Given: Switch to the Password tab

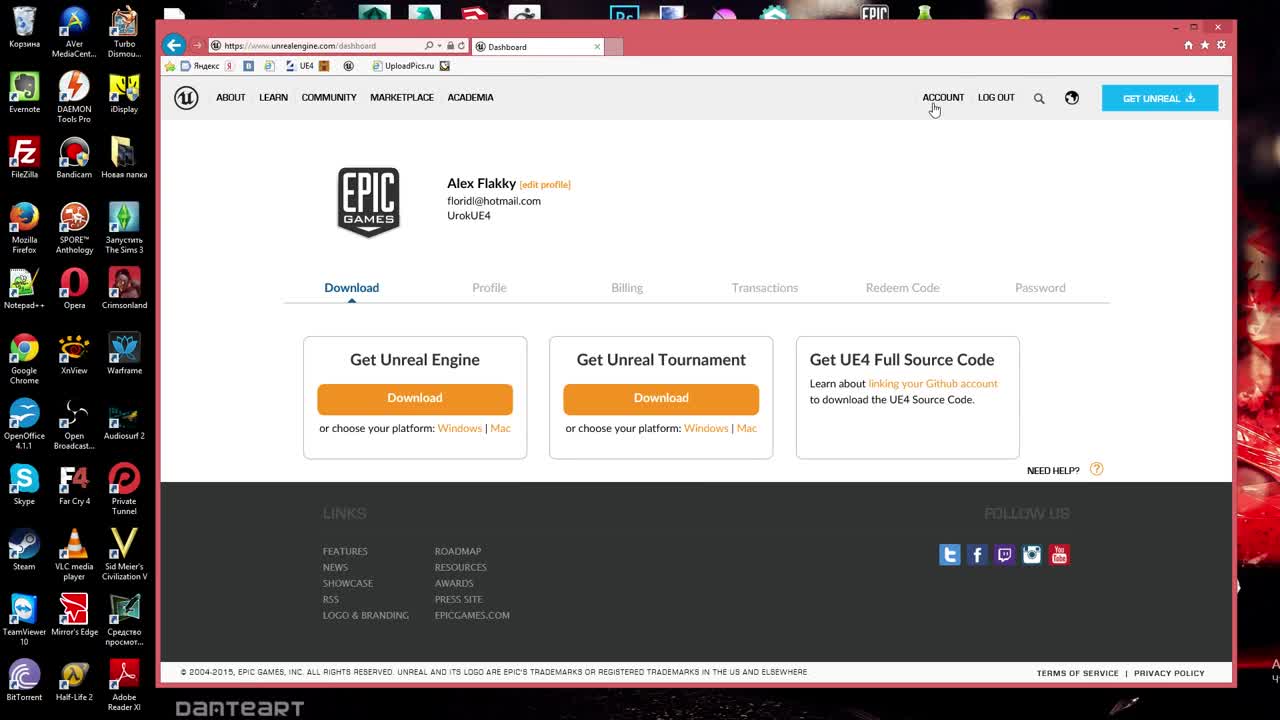Looking at the screenshot, I should (x=1040, y=288).
